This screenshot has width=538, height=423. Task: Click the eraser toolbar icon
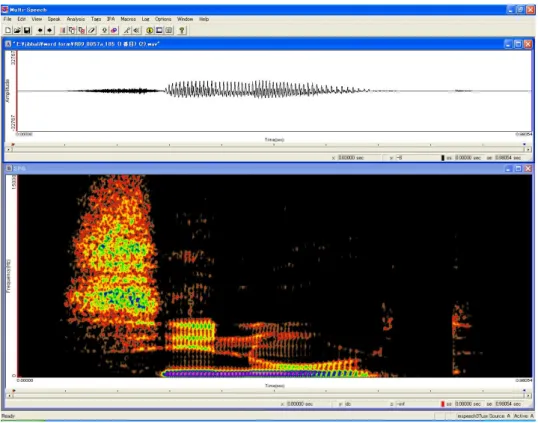click(91, 31)
